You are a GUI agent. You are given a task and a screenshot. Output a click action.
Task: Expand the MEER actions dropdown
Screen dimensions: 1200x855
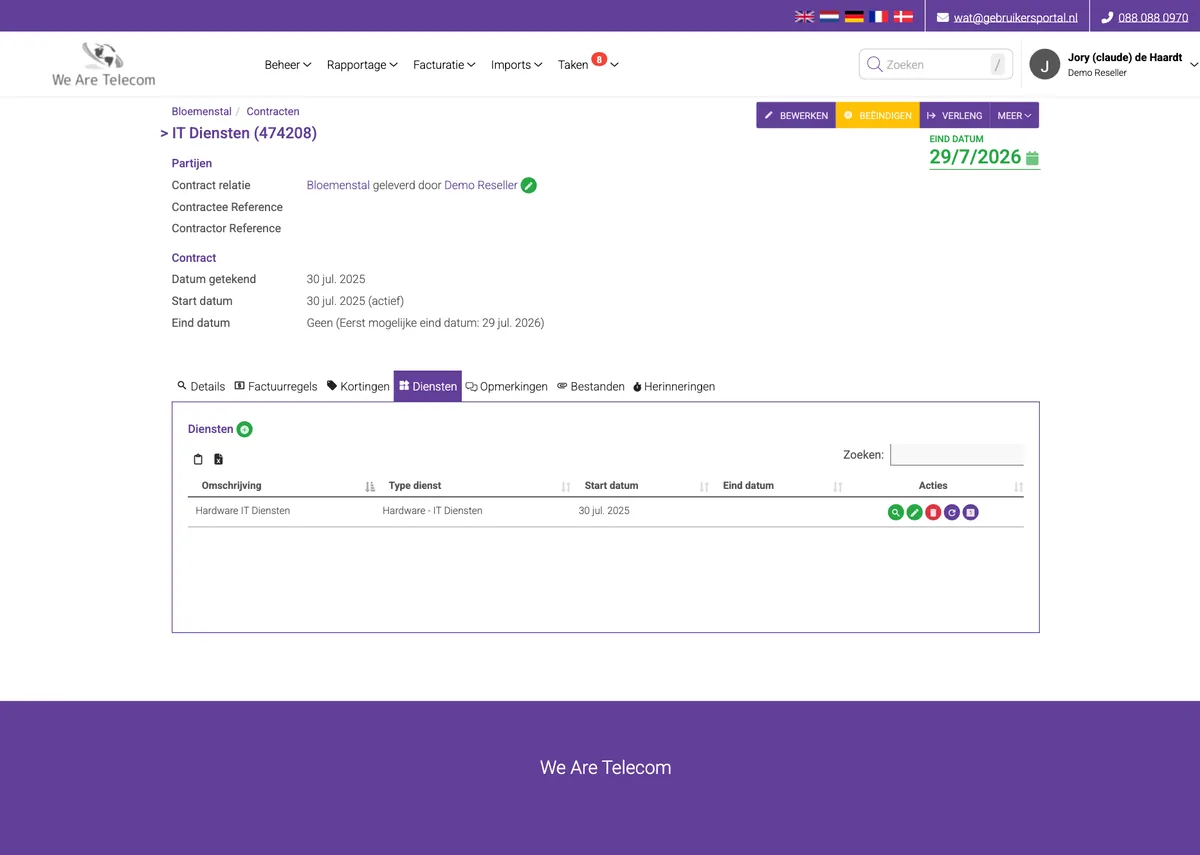coord(1014,115)
